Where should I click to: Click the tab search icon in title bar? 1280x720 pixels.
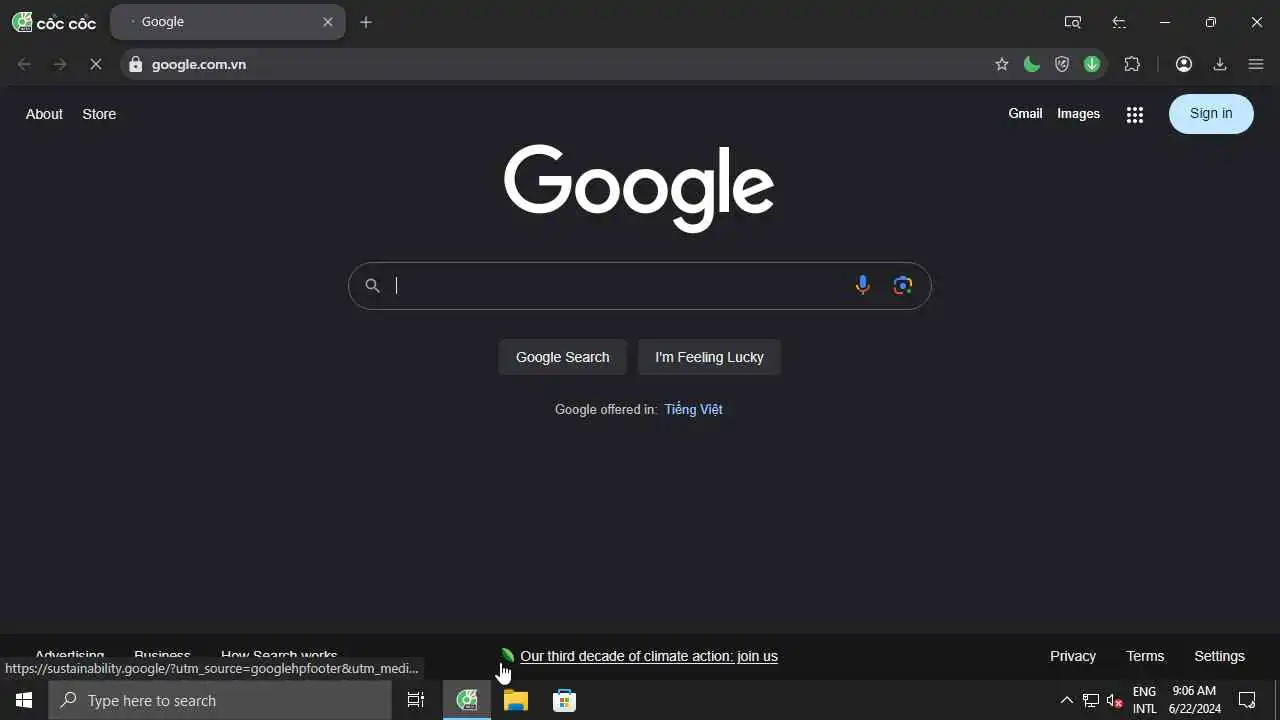[1073, 22]
